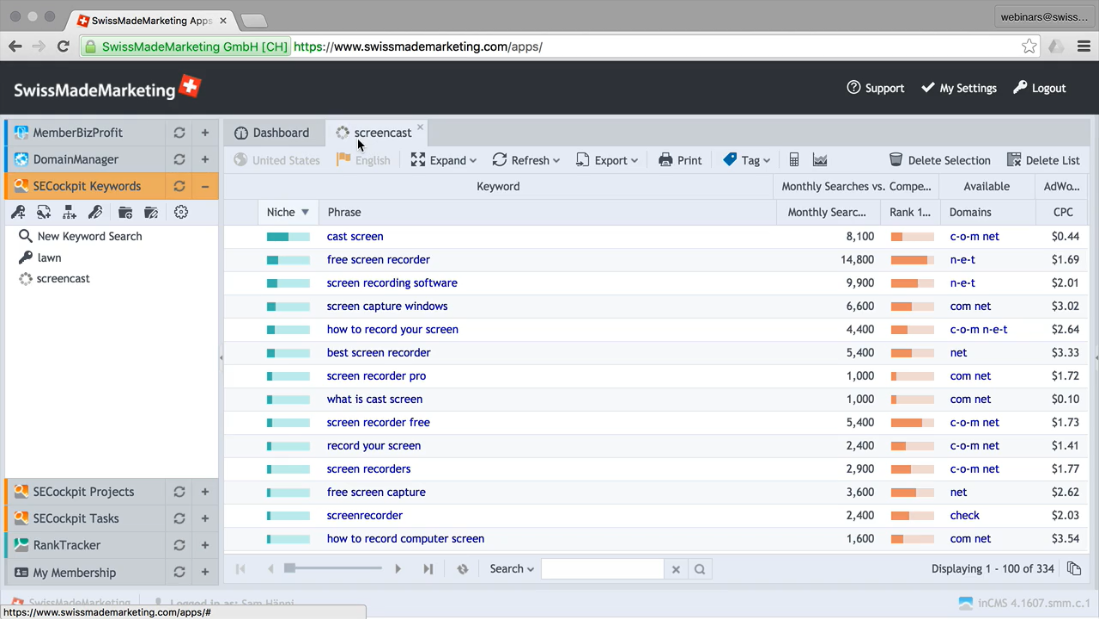Click the Print button

(680, 160)
